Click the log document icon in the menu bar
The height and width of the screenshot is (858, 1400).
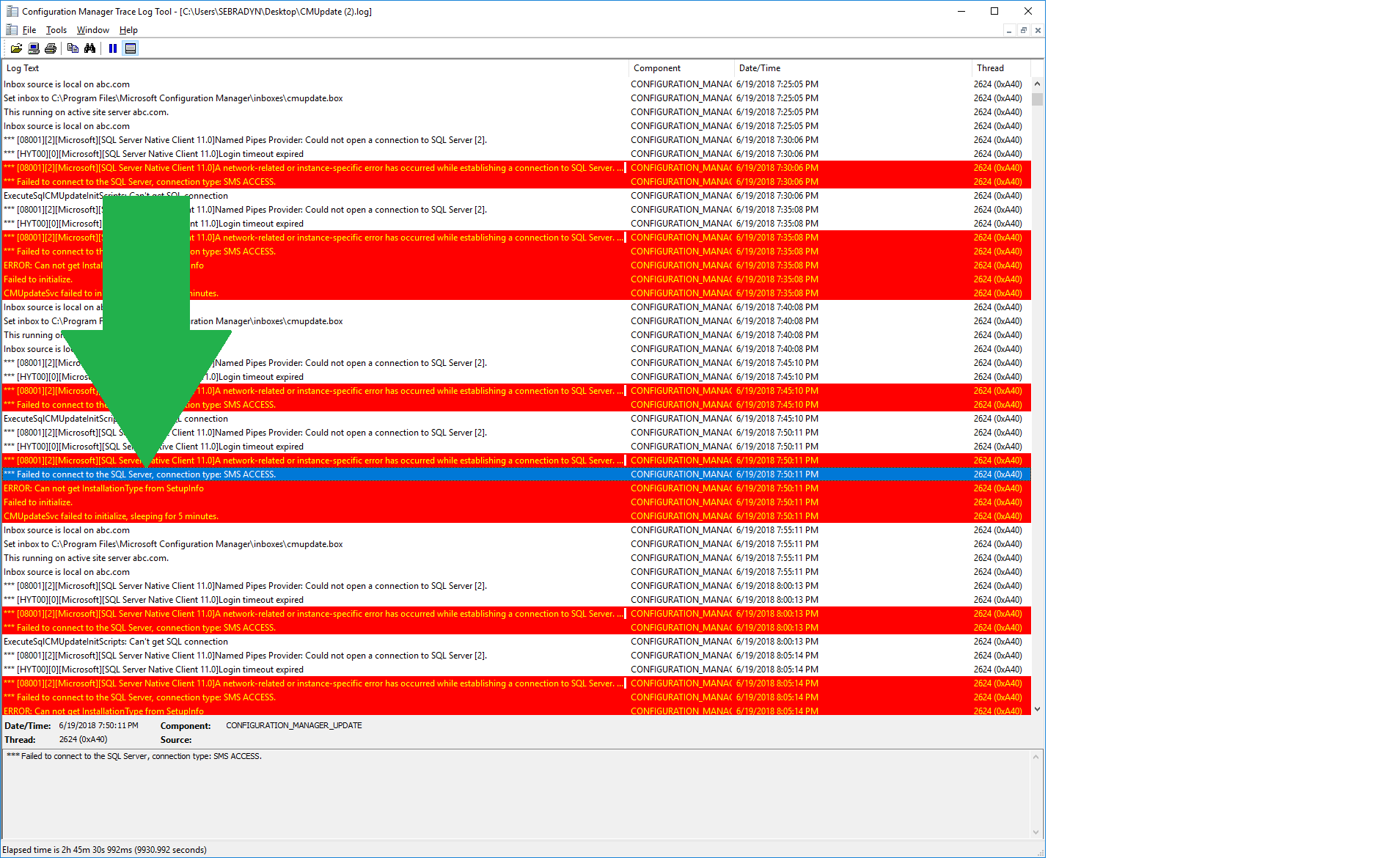pyautogui.click(x=12, y=30)
